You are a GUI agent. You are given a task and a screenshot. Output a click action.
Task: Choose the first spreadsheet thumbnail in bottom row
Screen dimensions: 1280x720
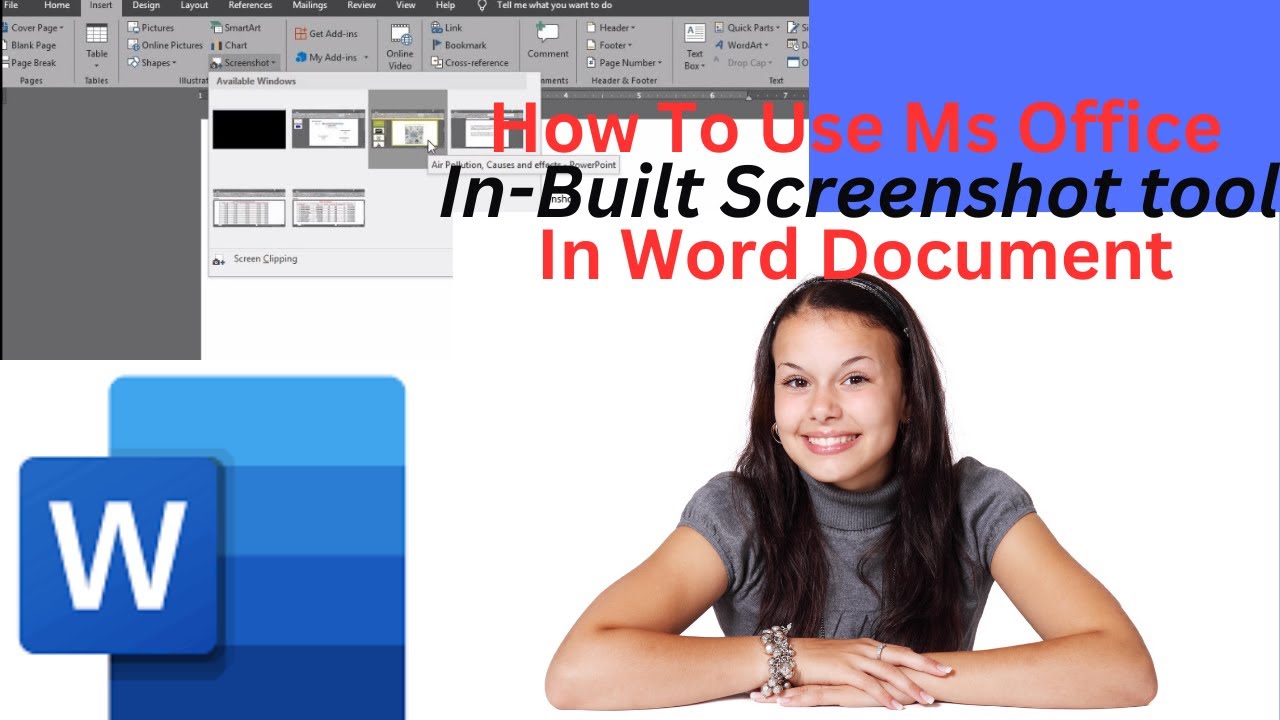(x=249, y=207)
